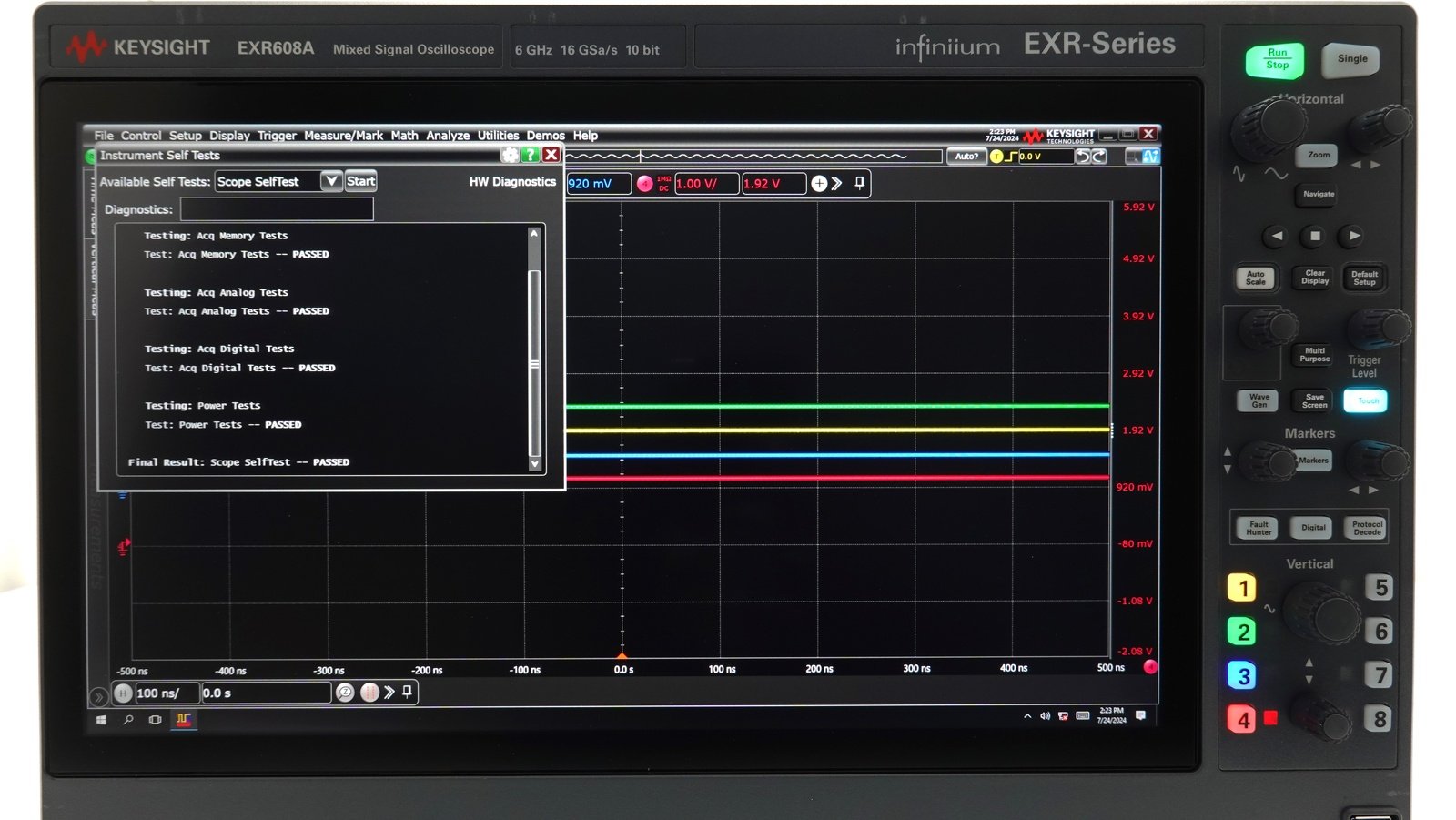Click 'Test: Acq Memory Tests -- PASSED' line
Screen dimensions: 1456x820
click(237, 255)
